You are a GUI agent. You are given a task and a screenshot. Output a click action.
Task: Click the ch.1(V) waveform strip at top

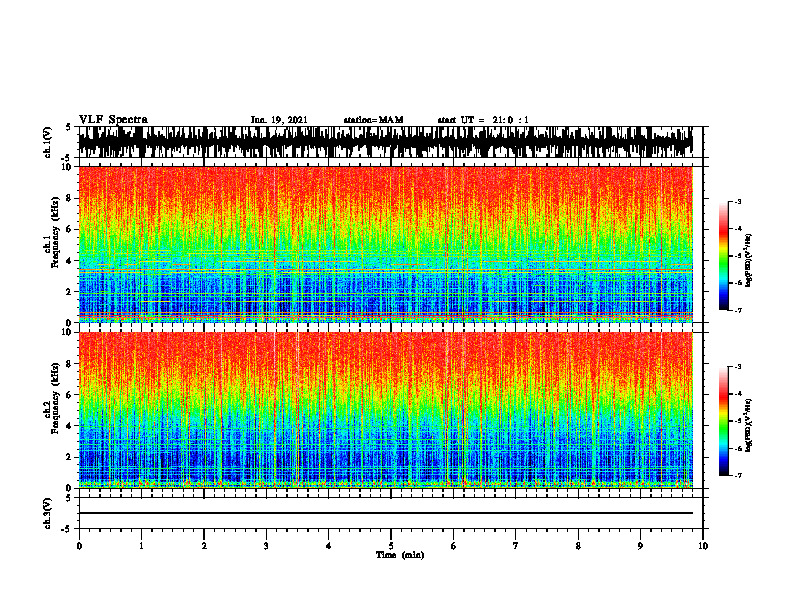(386, 142)
